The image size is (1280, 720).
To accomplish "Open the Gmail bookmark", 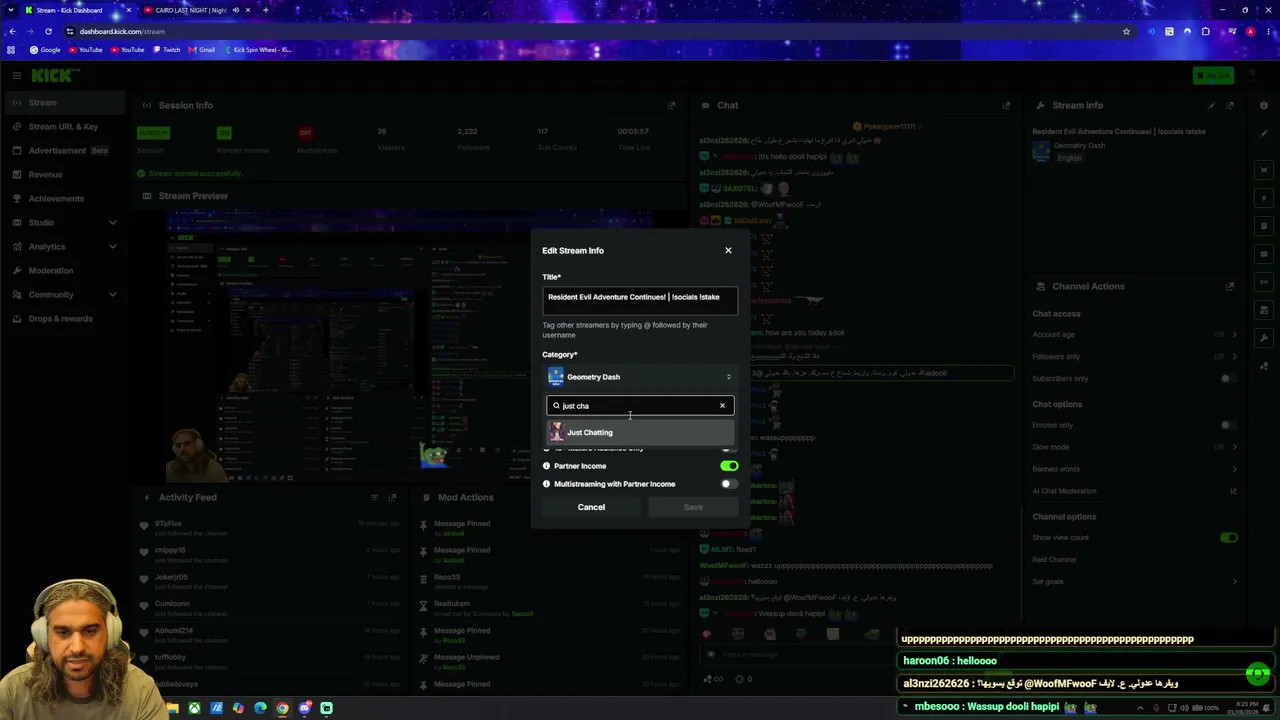I will (x=202, y=50).
